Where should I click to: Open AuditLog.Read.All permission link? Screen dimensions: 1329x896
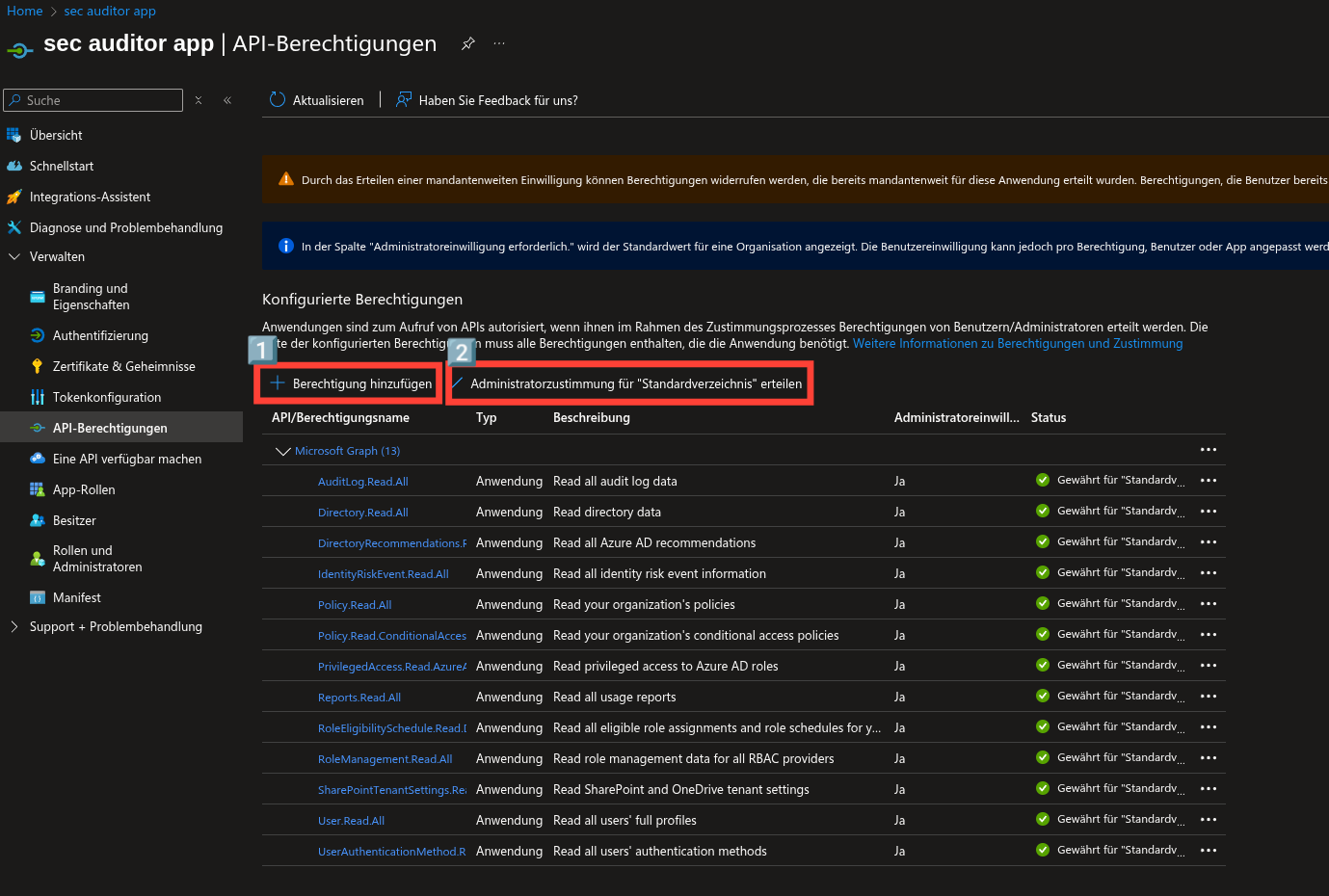point(363,482)
